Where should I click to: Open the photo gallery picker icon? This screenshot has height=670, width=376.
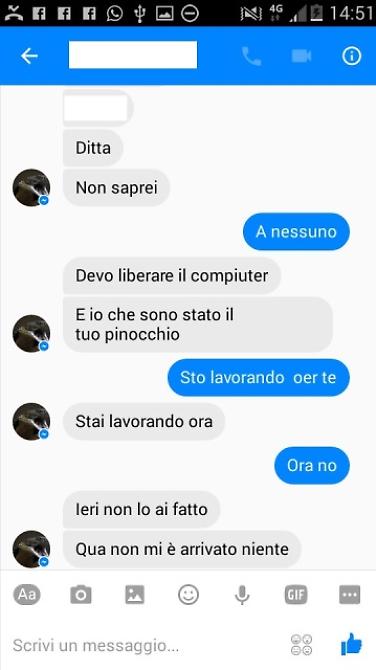click(135, 594)
